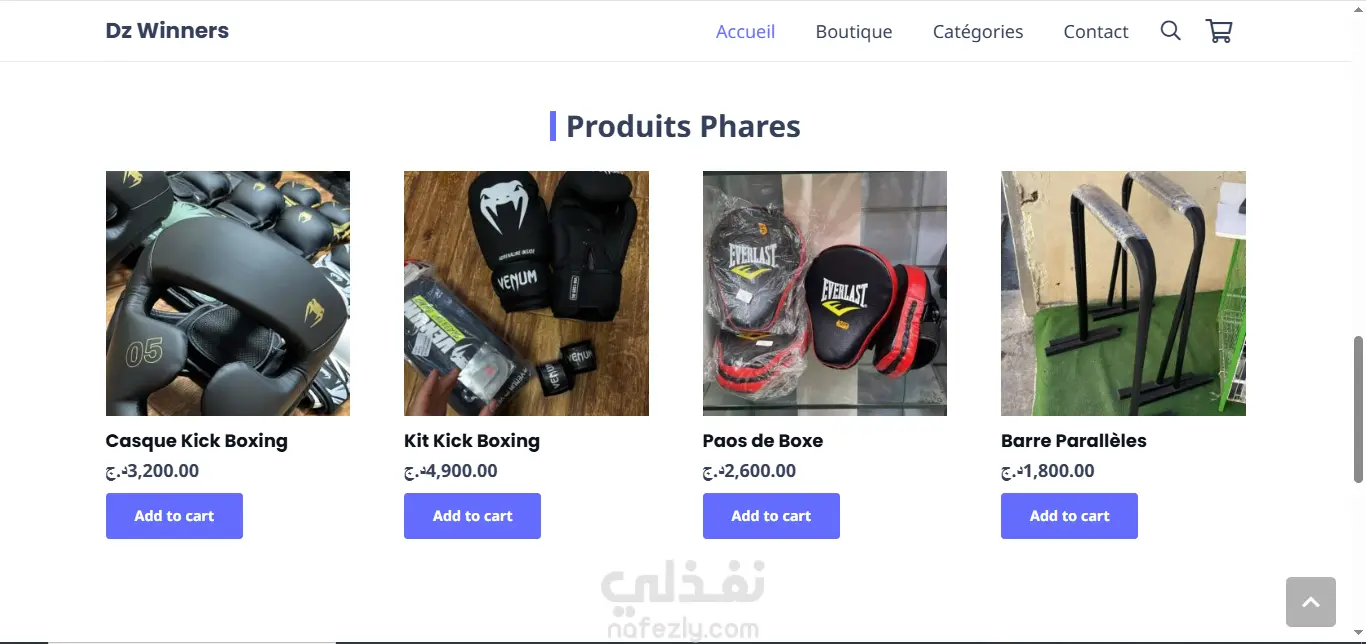
Task: Add Casque Kick Boxing to cart
Action: 174,516
